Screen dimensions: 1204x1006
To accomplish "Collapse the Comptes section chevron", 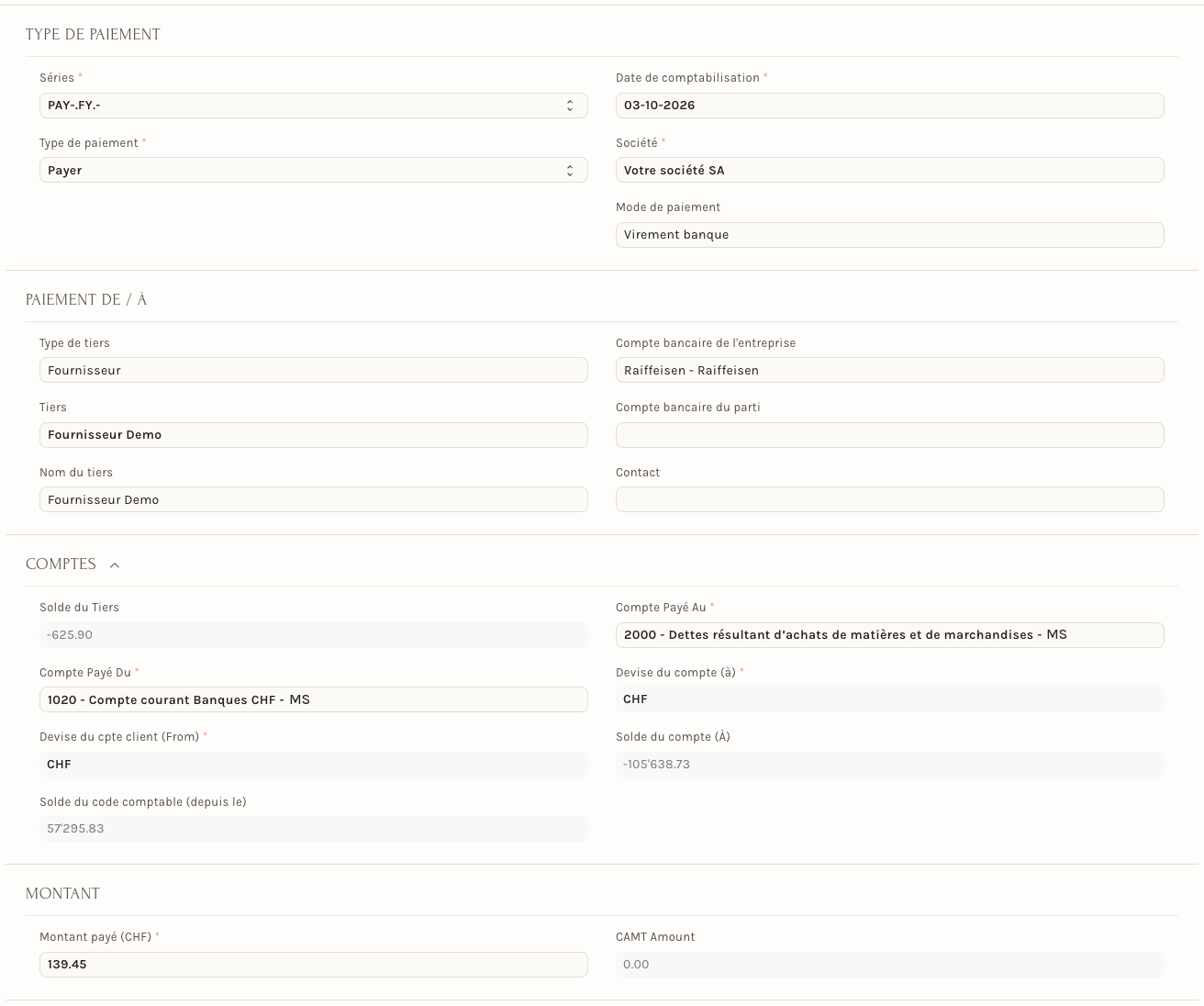I will (x=115, y=565).
